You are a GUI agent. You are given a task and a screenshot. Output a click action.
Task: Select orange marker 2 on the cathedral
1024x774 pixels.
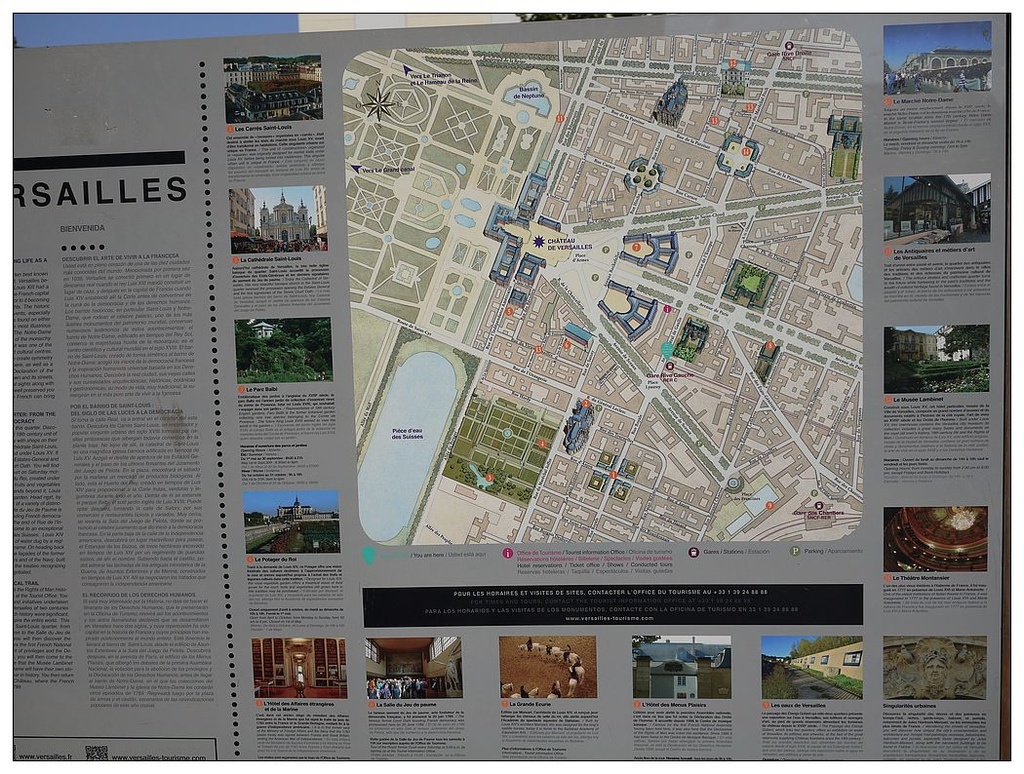pyautogui.click(x=586, y=404)
